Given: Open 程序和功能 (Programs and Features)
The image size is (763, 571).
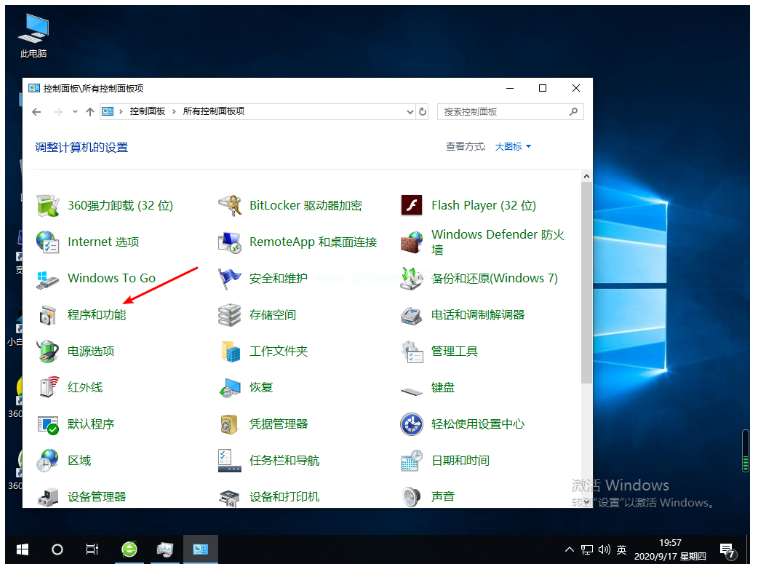Looking at the screenshot, I should point(96,315).
